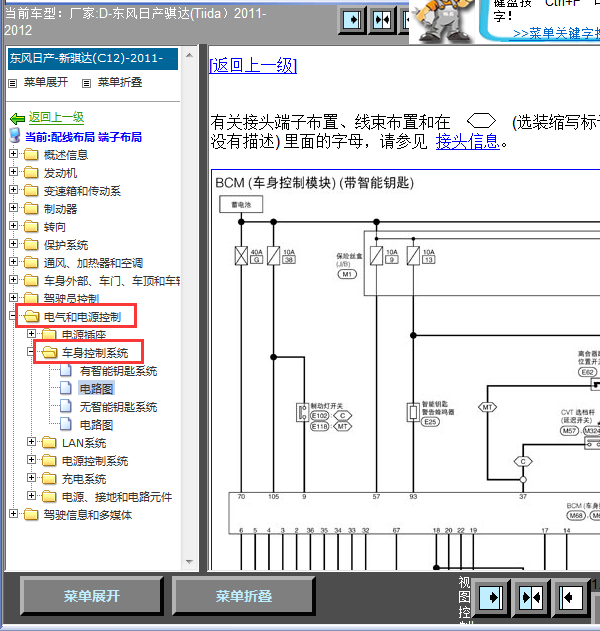Expand the 变速箱和传动系 tree node

point(13,190)
